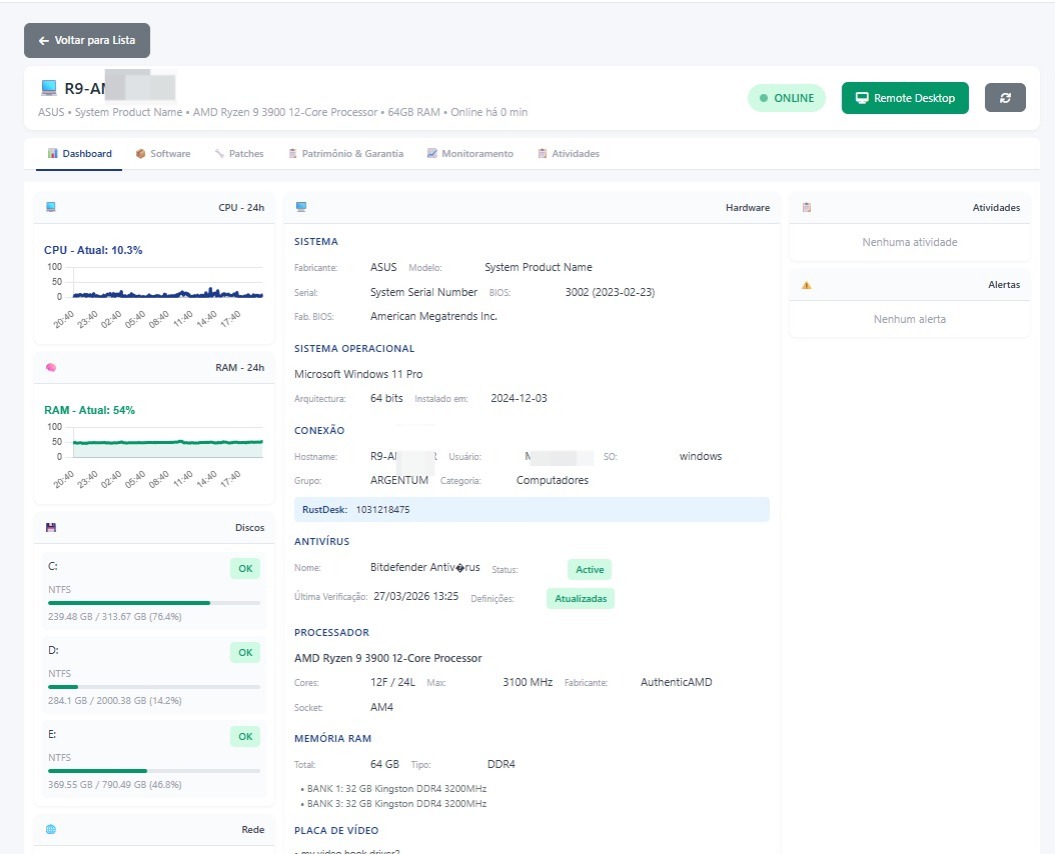
Task: Click drive C: usage progress bar
Action: pyautogui.click(x=154, y=603)
